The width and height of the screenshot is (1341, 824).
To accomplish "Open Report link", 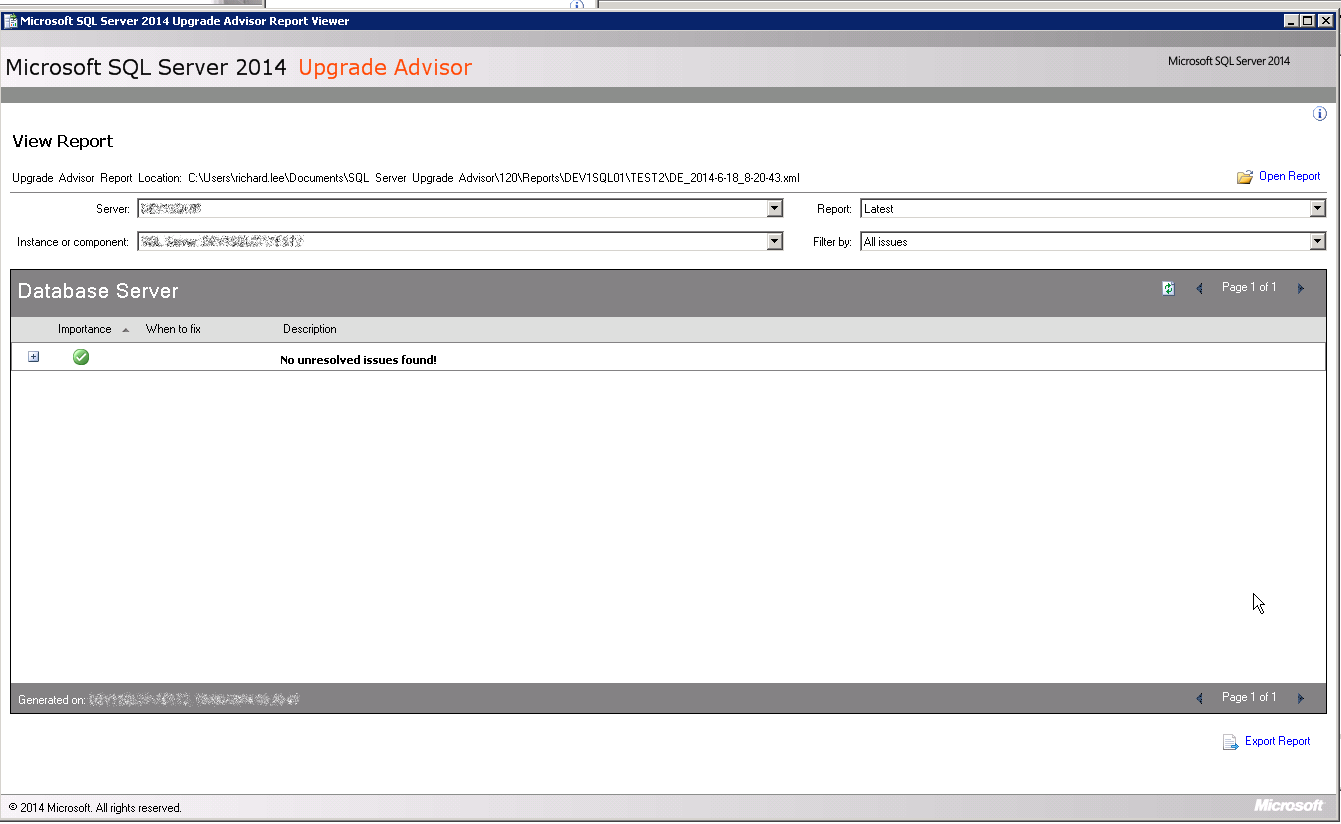I will 1290,176.
